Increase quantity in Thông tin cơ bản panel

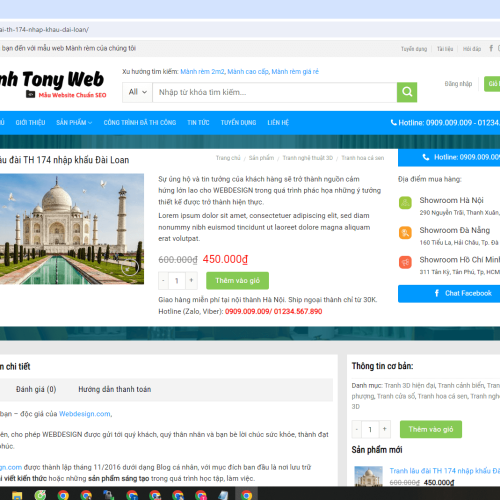coord(385,429)
